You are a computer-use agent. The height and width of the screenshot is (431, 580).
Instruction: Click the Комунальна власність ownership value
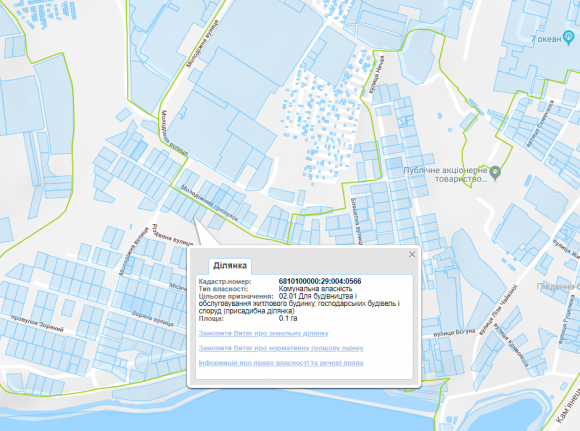tap(315, 289)
